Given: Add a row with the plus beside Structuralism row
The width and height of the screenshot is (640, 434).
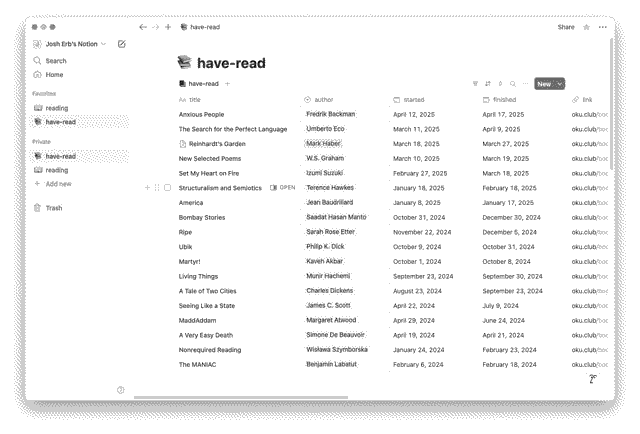Looking at the screenshot, I should coord(147,188).
